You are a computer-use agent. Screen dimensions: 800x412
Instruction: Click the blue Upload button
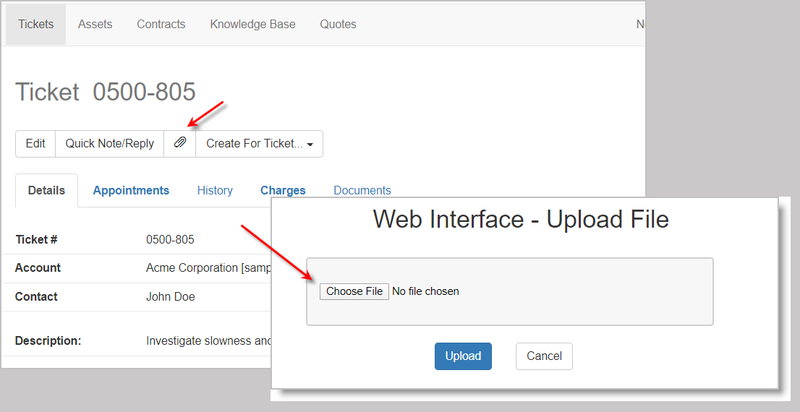click(x=463, y=356)
